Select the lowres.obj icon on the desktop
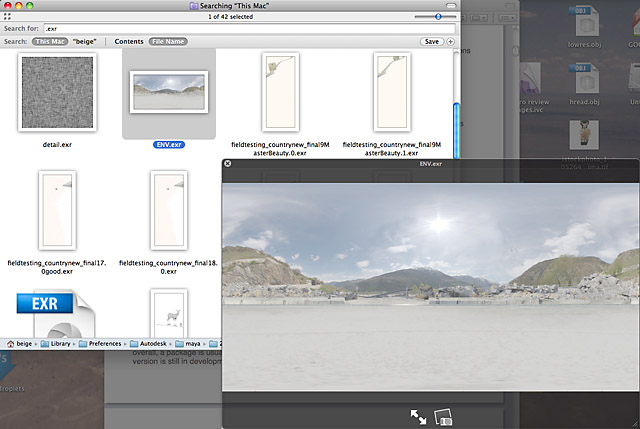The width and height of the screenshot is (640, 429). point(584,21)
